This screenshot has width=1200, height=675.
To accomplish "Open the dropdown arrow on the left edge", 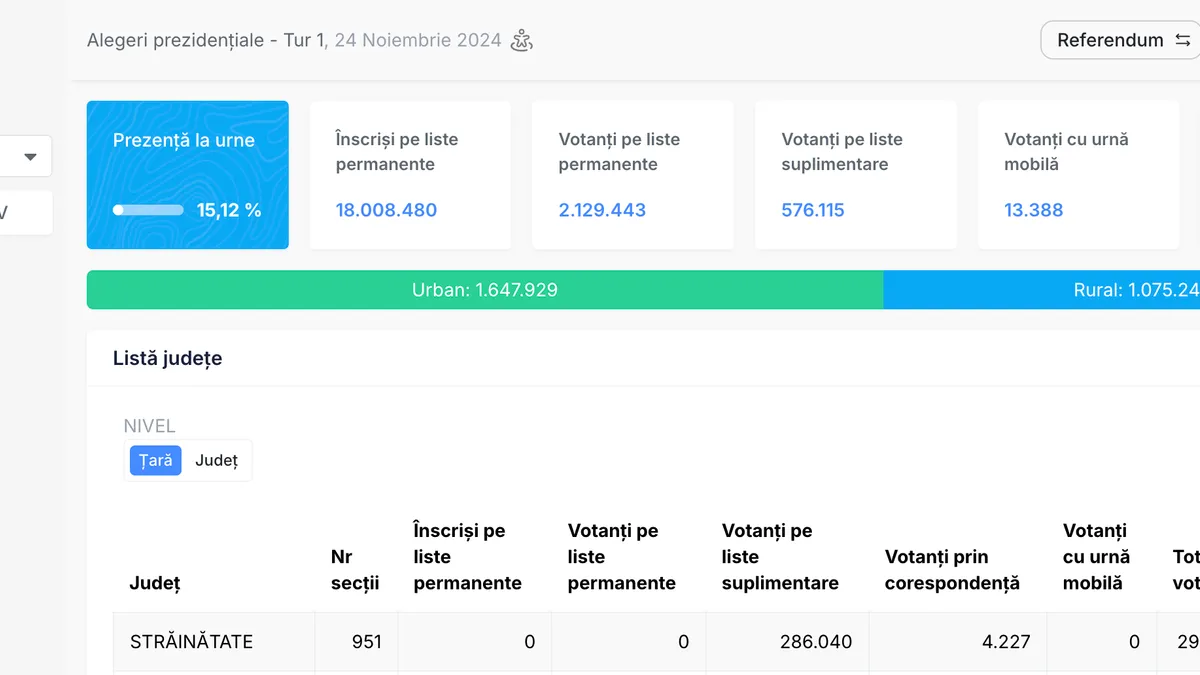I will click(x=30, y=157).
